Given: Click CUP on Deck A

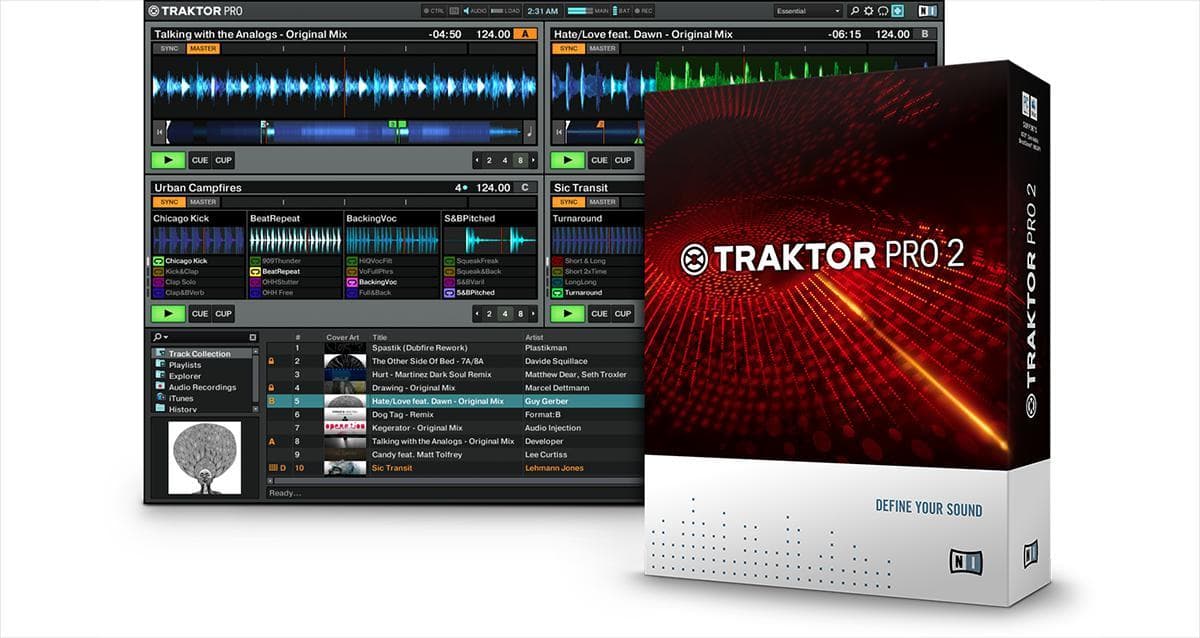Looking at the screenshot, I should click(223, 160).
